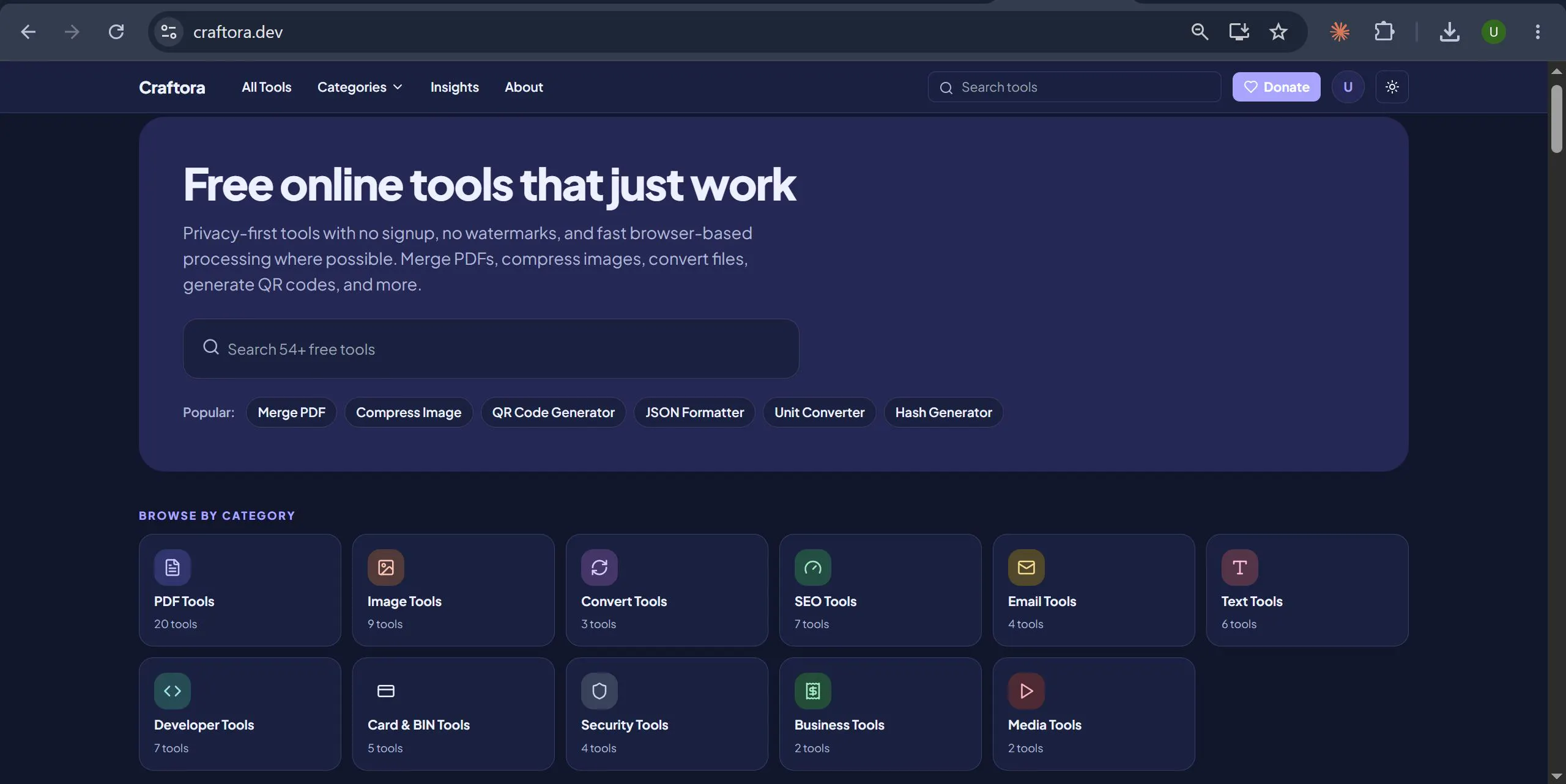The width and height of the screenshot is (1566, 784).
Task: Click the Donate button
Action: tap(1276, 87)
